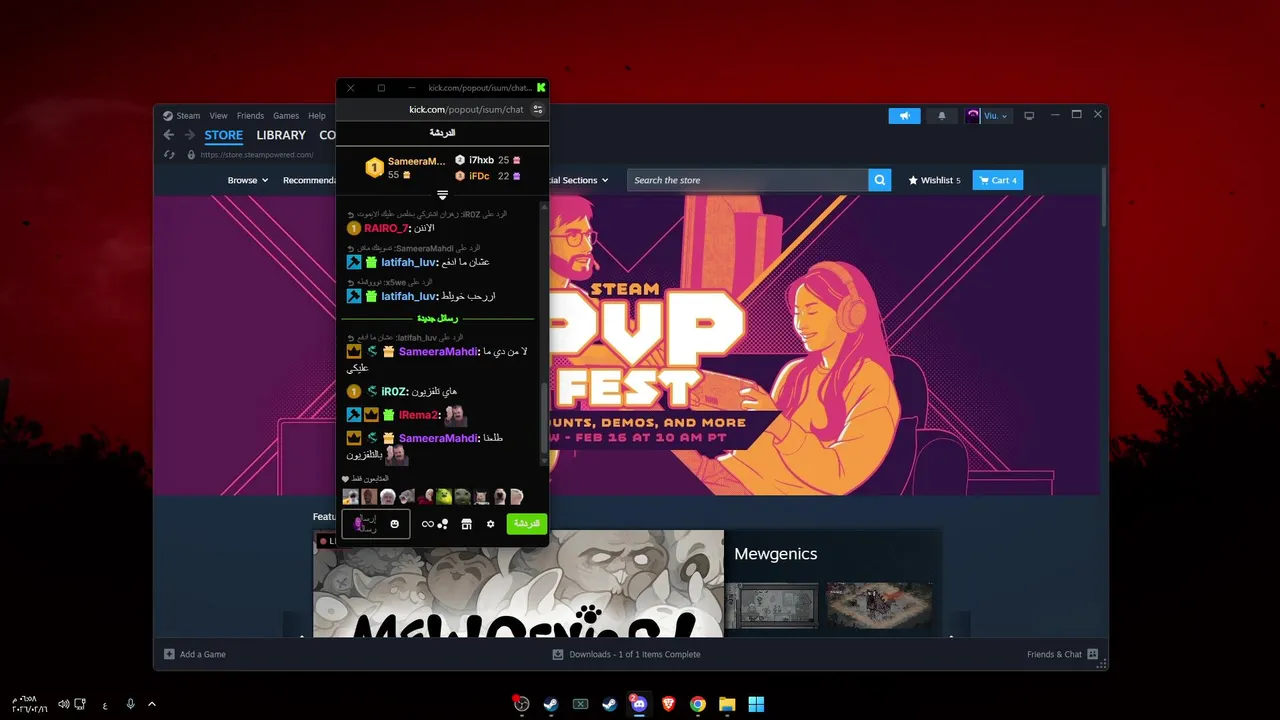Click the blue magnifier search button
Screen dimensions: 1280x720
click(880, 180)
